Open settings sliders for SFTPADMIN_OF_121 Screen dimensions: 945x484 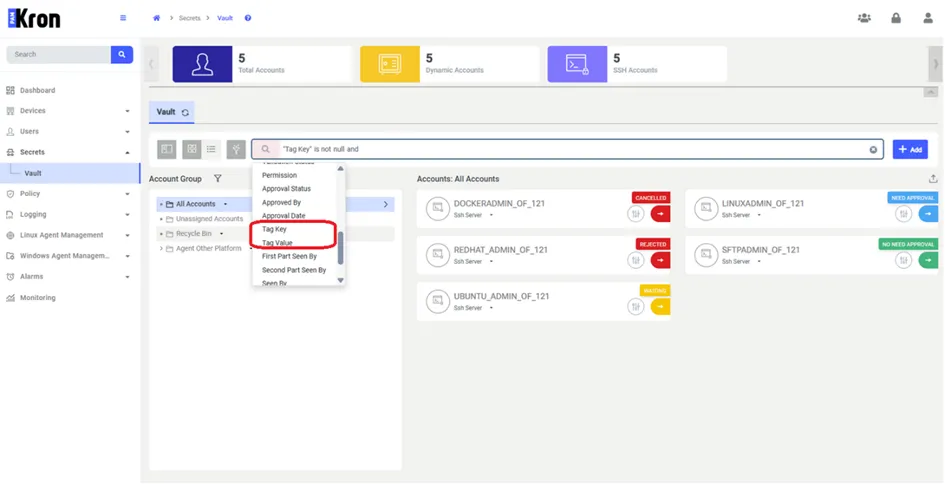(903, 260)
